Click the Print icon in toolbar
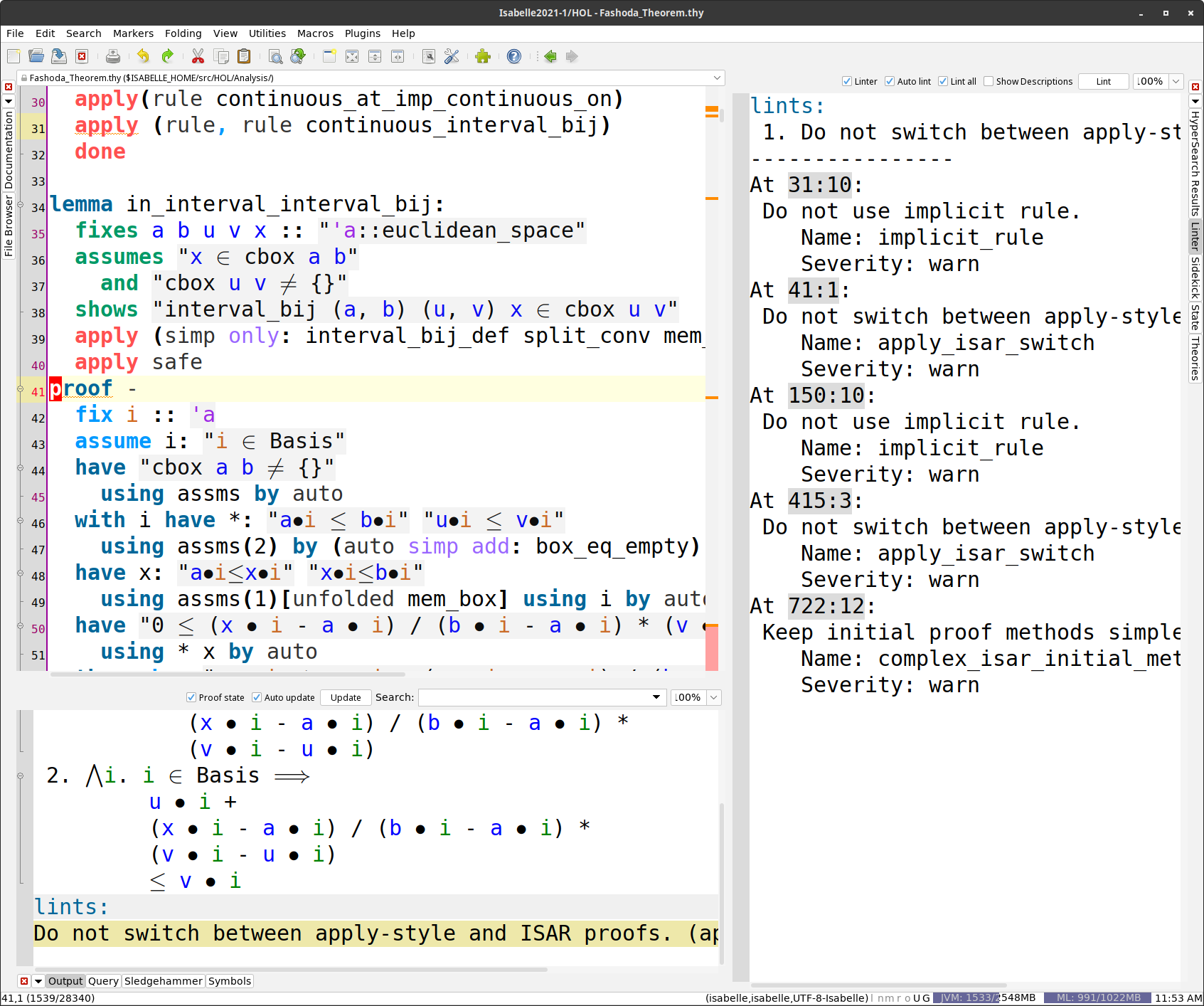Image resolution: width=1204 pixels, height=1006 pixels. 112,56
